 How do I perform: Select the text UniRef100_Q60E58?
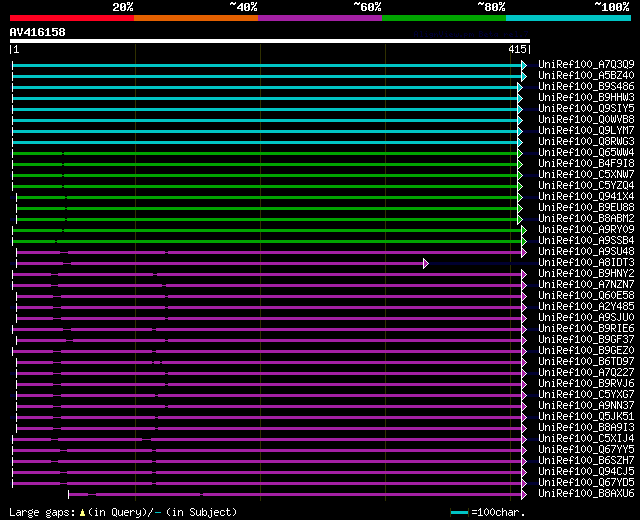586,296
